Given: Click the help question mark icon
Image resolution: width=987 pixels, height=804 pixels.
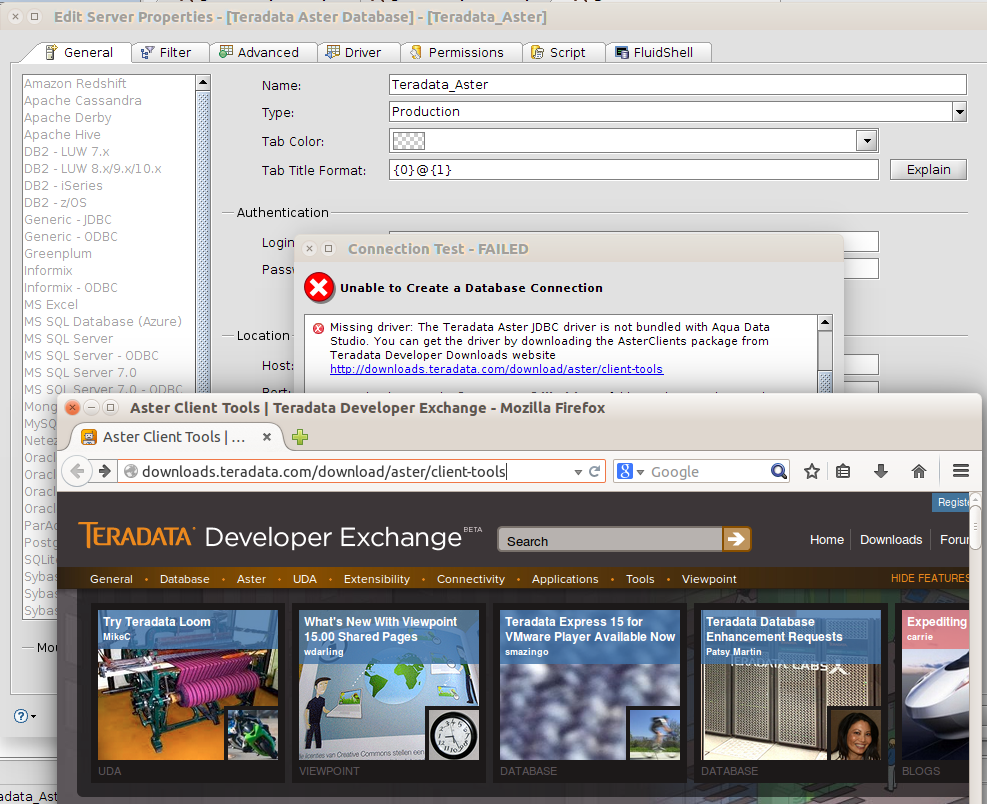Looking at the screenshot, I should click(x=21, y=716).
